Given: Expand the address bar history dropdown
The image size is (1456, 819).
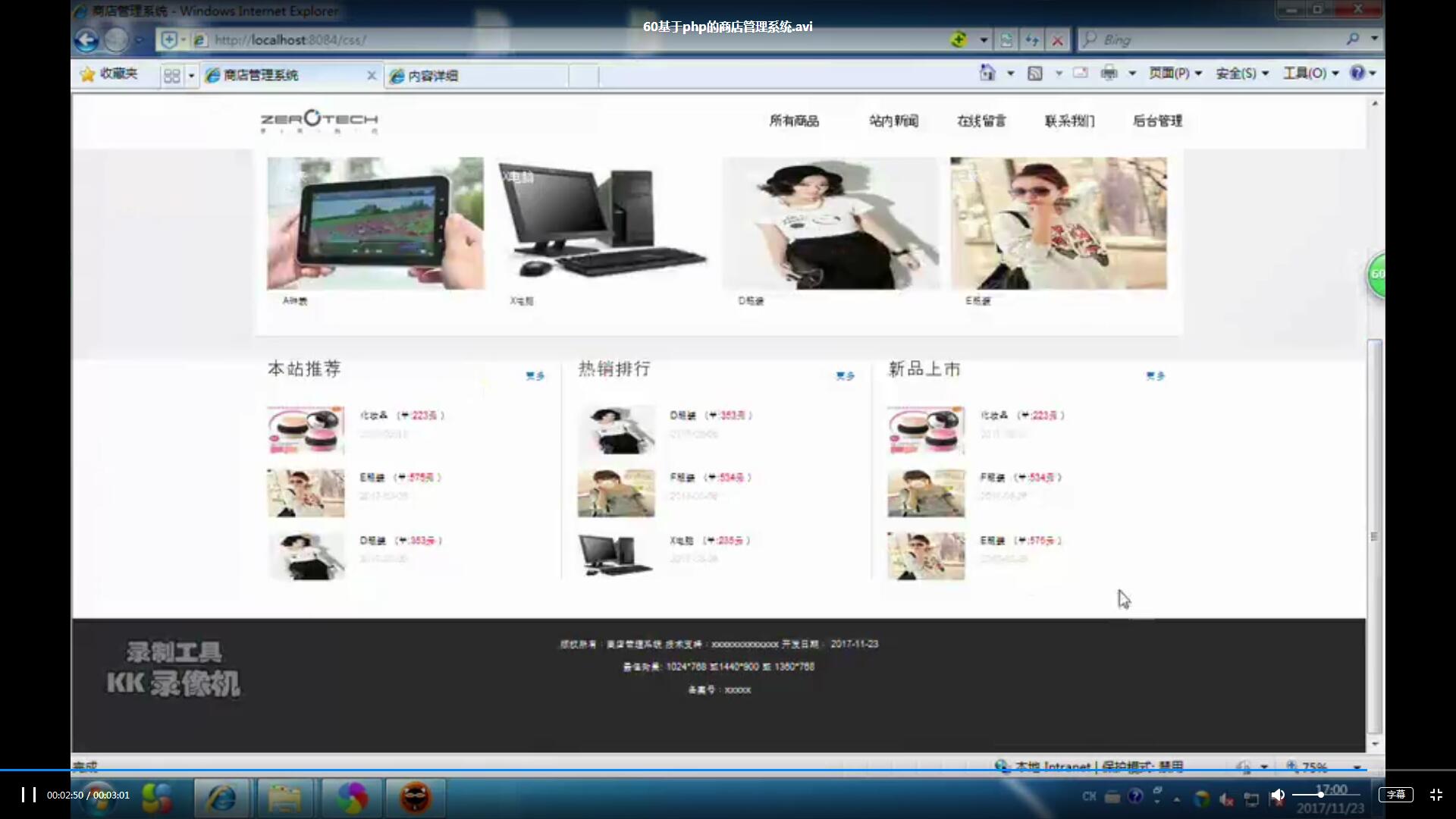Looking at the screenshot, I should [x=984, y=39].
